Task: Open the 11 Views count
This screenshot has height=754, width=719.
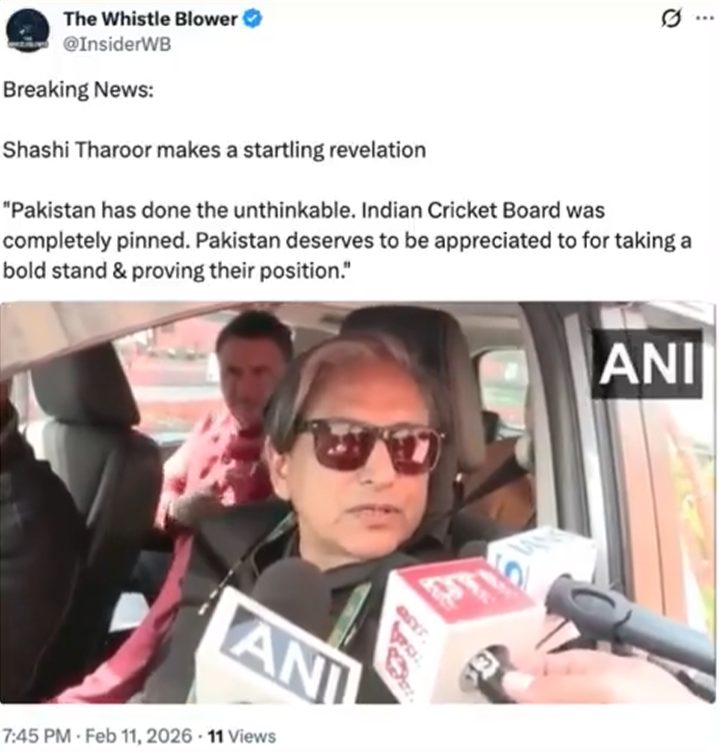Action: point(242,736)
